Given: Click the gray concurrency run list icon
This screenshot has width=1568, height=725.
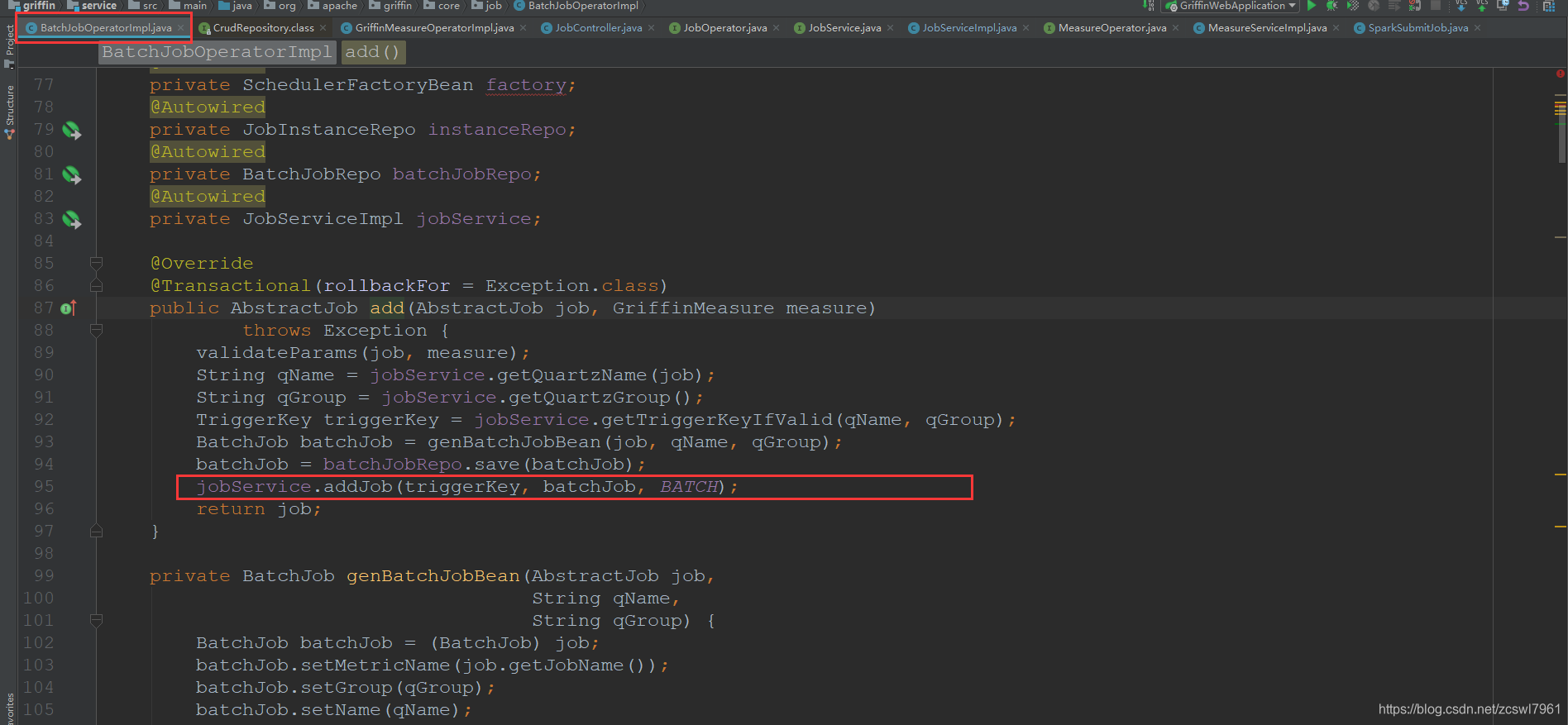Looking at the screenshot, I should click(1394, 5).
